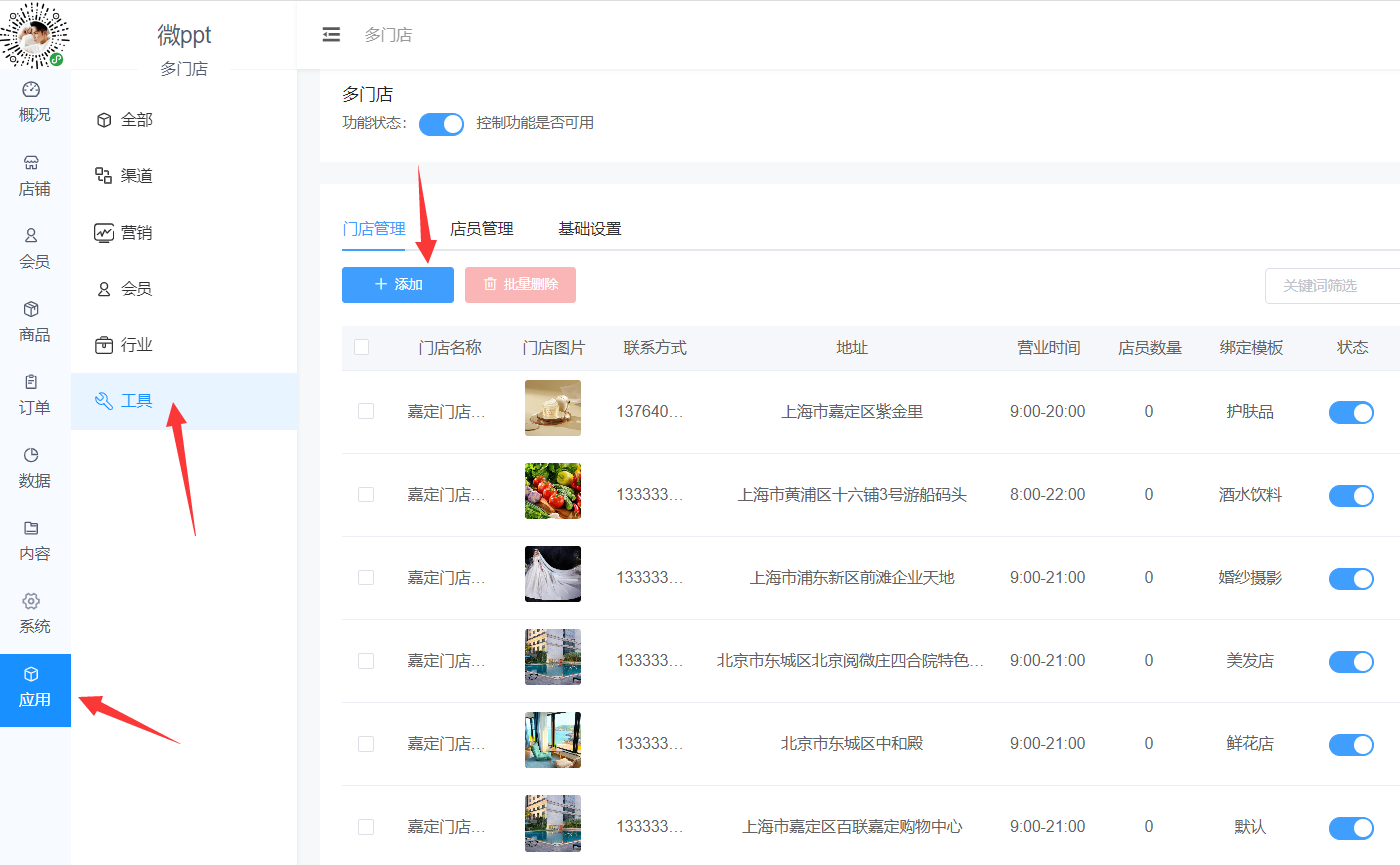Click the plus icon in 添加 button

381,284
